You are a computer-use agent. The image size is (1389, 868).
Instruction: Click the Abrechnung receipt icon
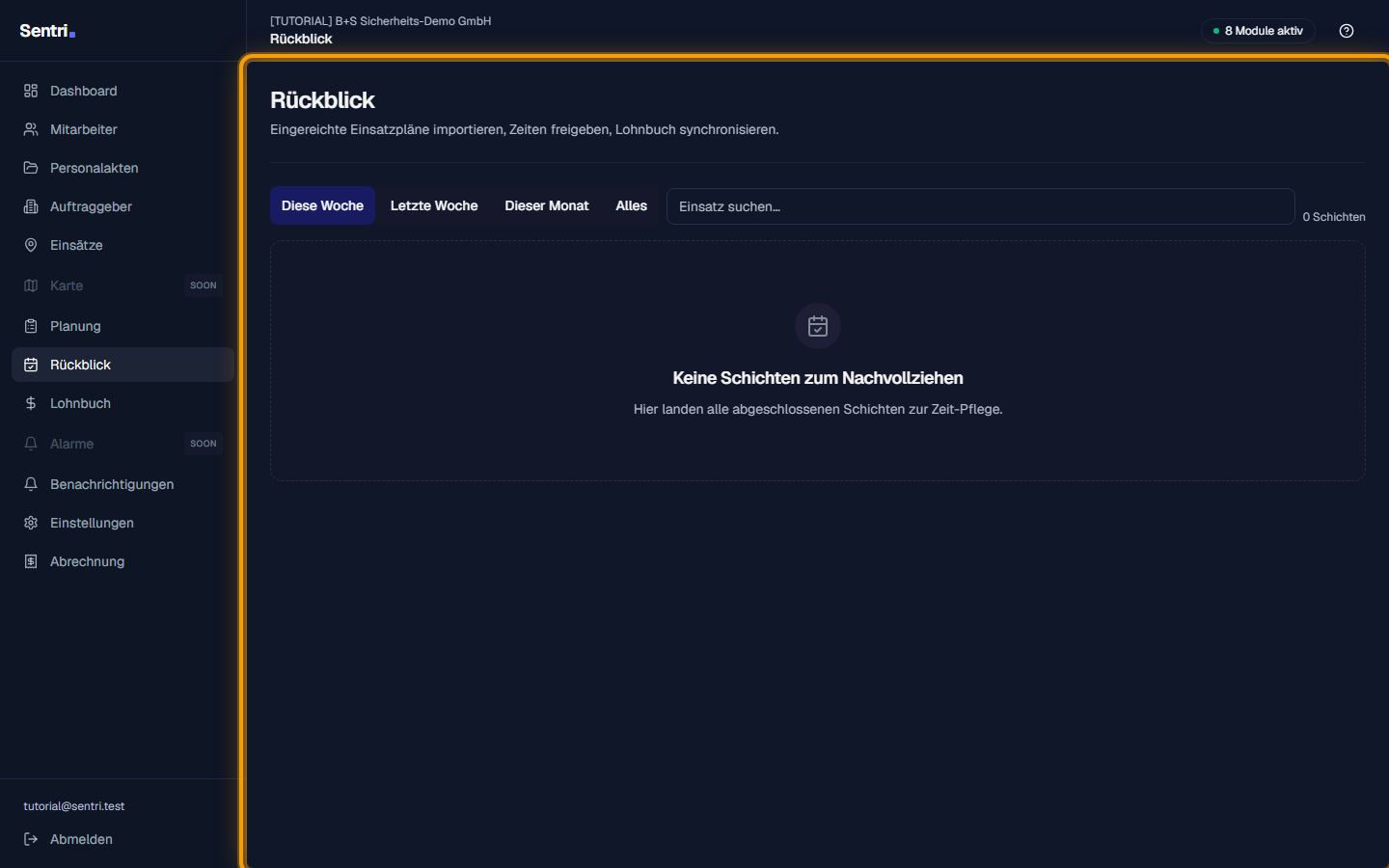coord(31,561)
